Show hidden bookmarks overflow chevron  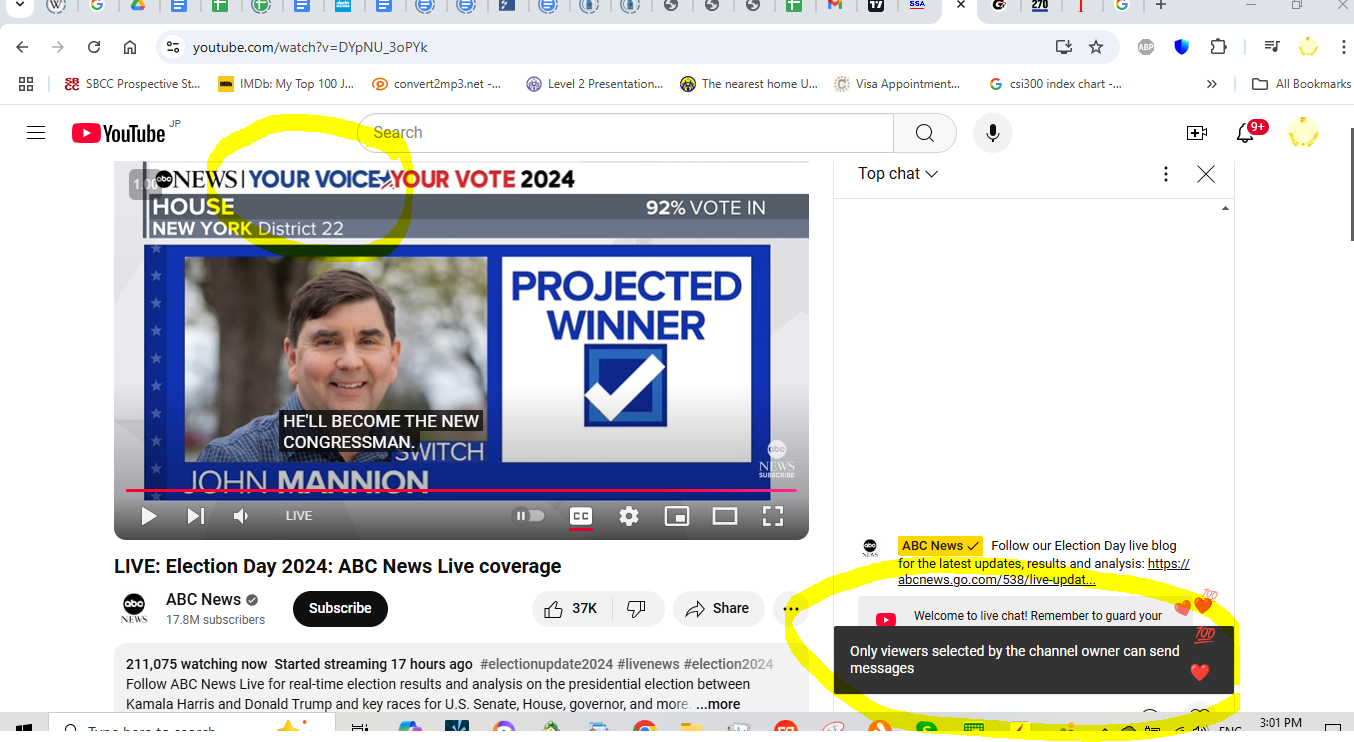click(x=1212, y=84)
